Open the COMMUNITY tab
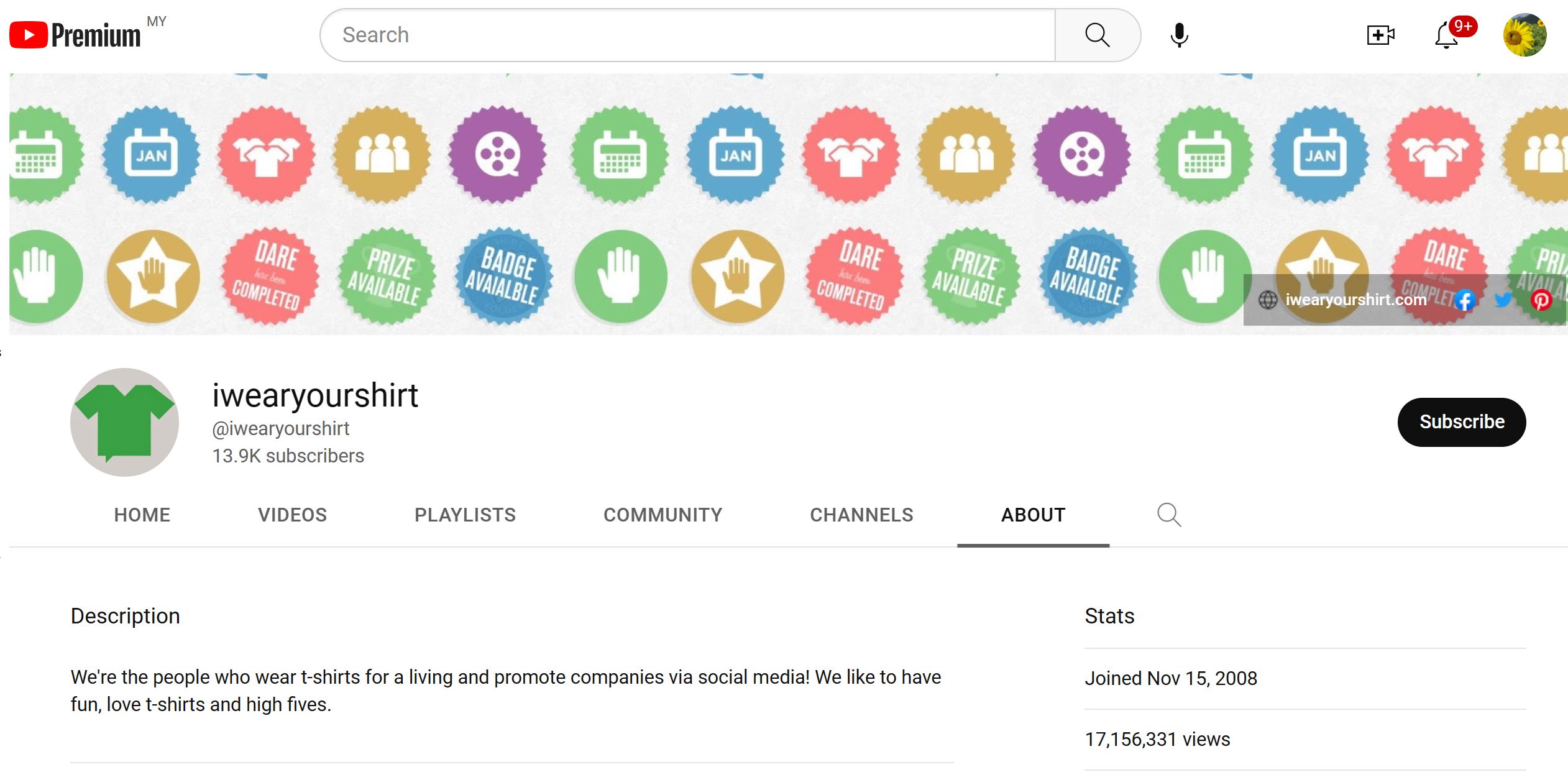This screenshot has height=772, width=1568. pyautogui.click(x=663, y=515)
